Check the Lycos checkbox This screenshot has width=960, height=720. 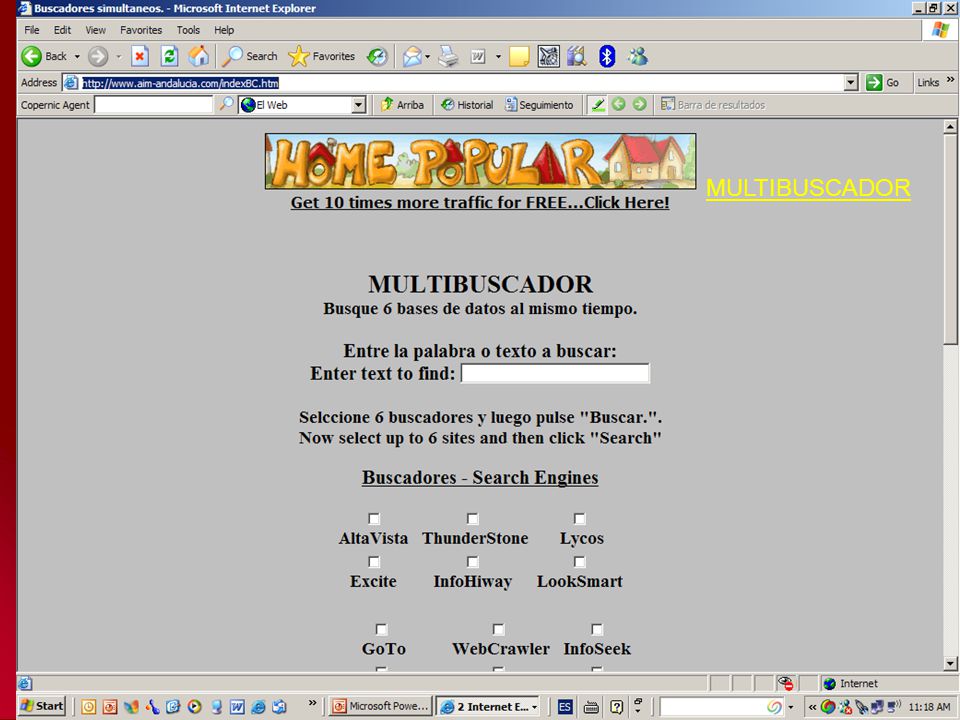pos(579,519)
